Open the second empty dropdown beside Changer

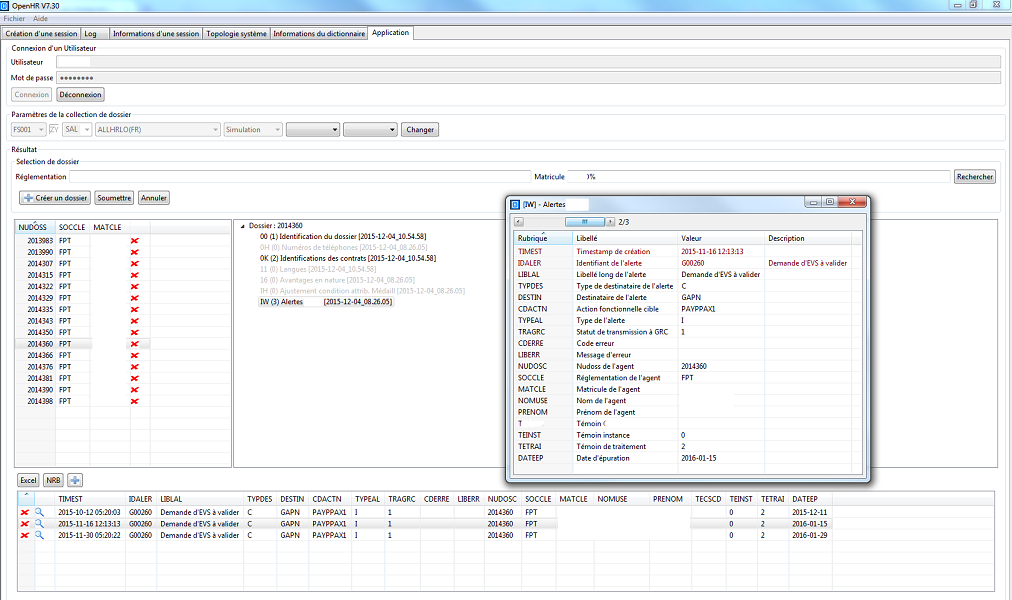point(369,130)
